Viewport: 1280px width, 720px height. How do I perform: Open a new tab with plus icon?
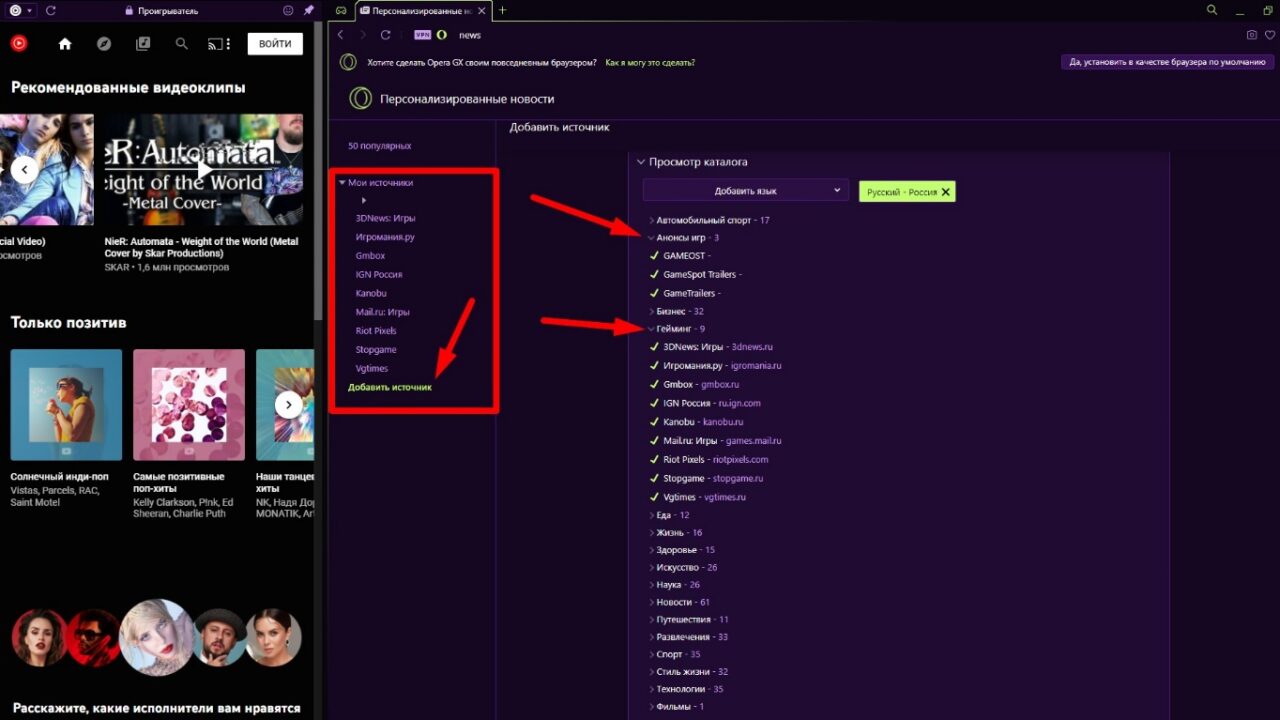502,10
